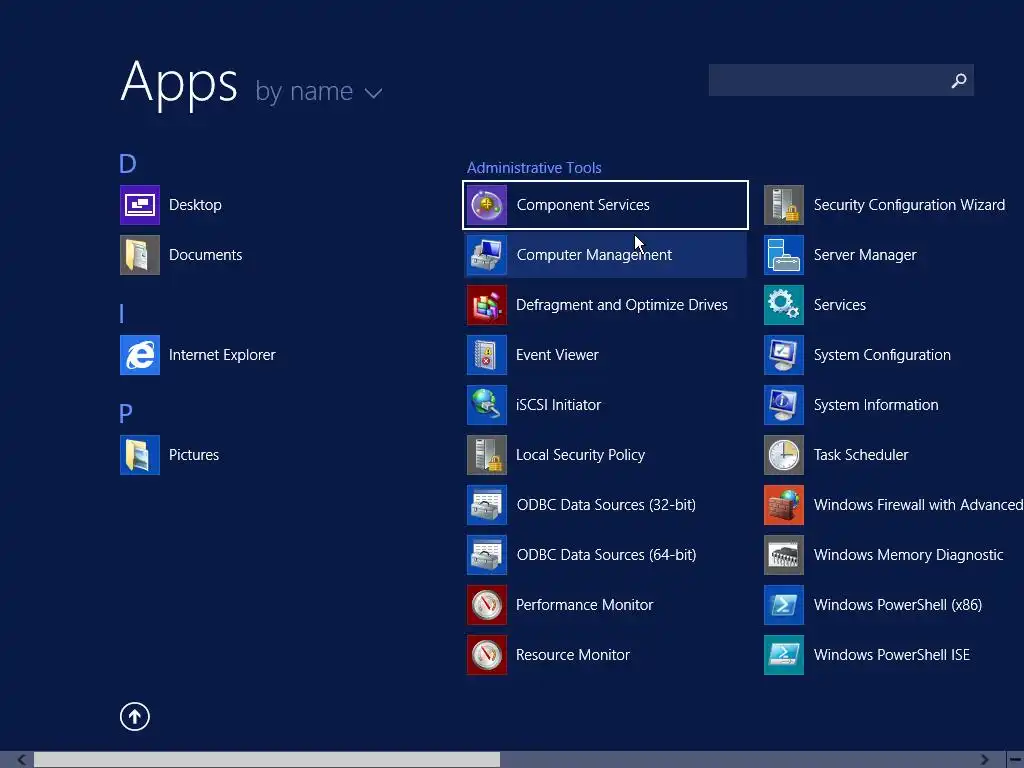The image size is (1024, 768).
Task: Click the zoom-out minus button bottom corner
Action: point(1016,760)
